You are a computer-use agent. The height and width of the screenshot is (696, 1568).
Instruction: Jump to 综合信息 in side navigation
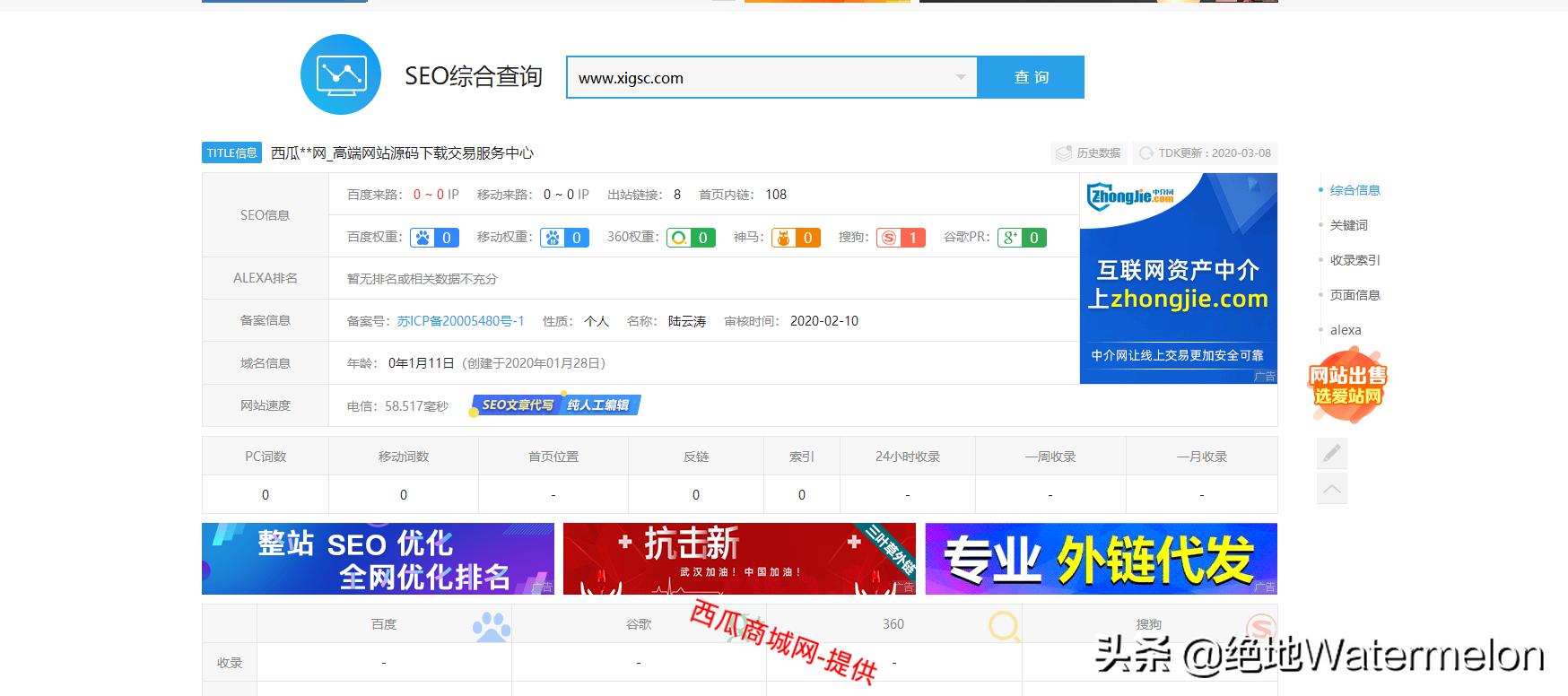click(x=1355, y=190)
